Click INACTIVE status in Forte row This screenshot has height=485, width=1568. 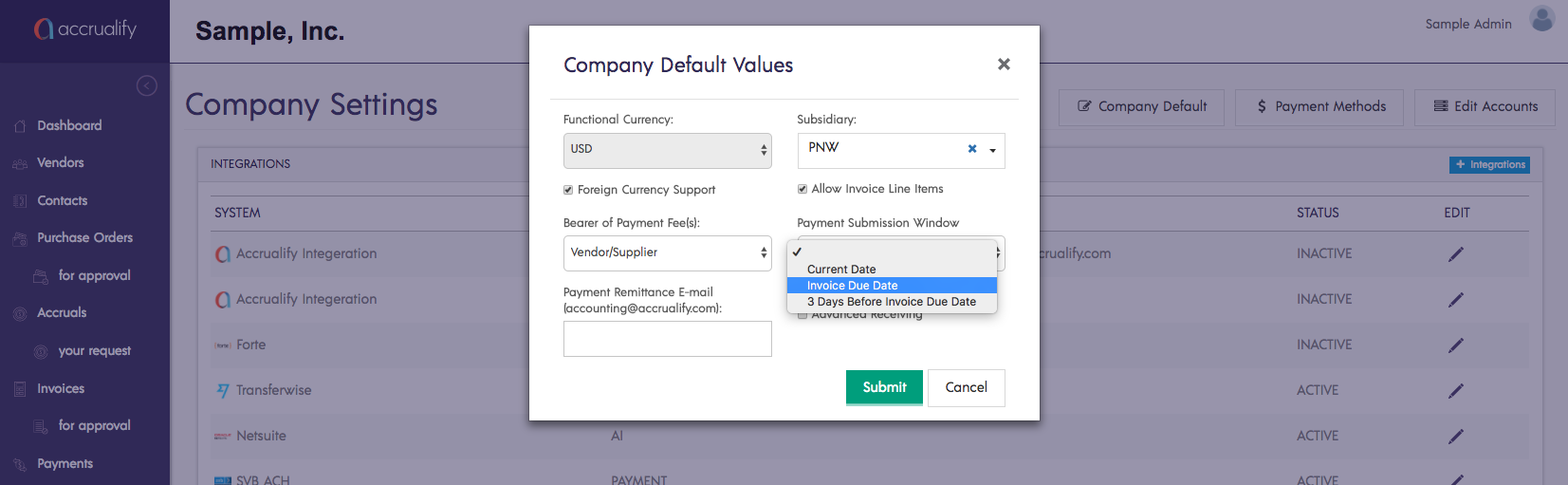click(1324, 345)
